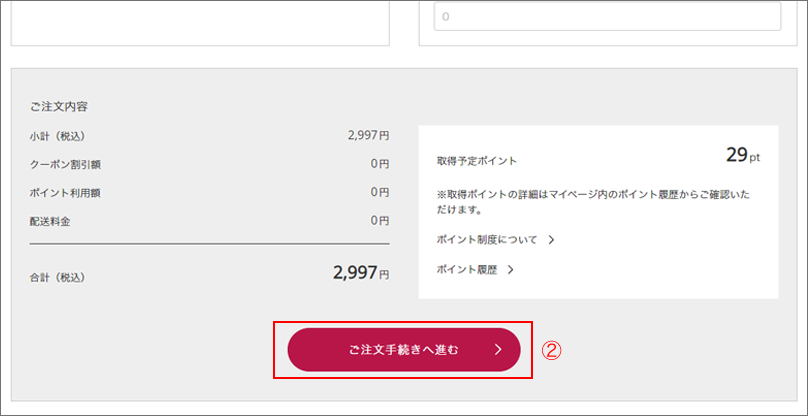Click the arrow icon inside the order button
808x416 pixels.
[499, 350]
